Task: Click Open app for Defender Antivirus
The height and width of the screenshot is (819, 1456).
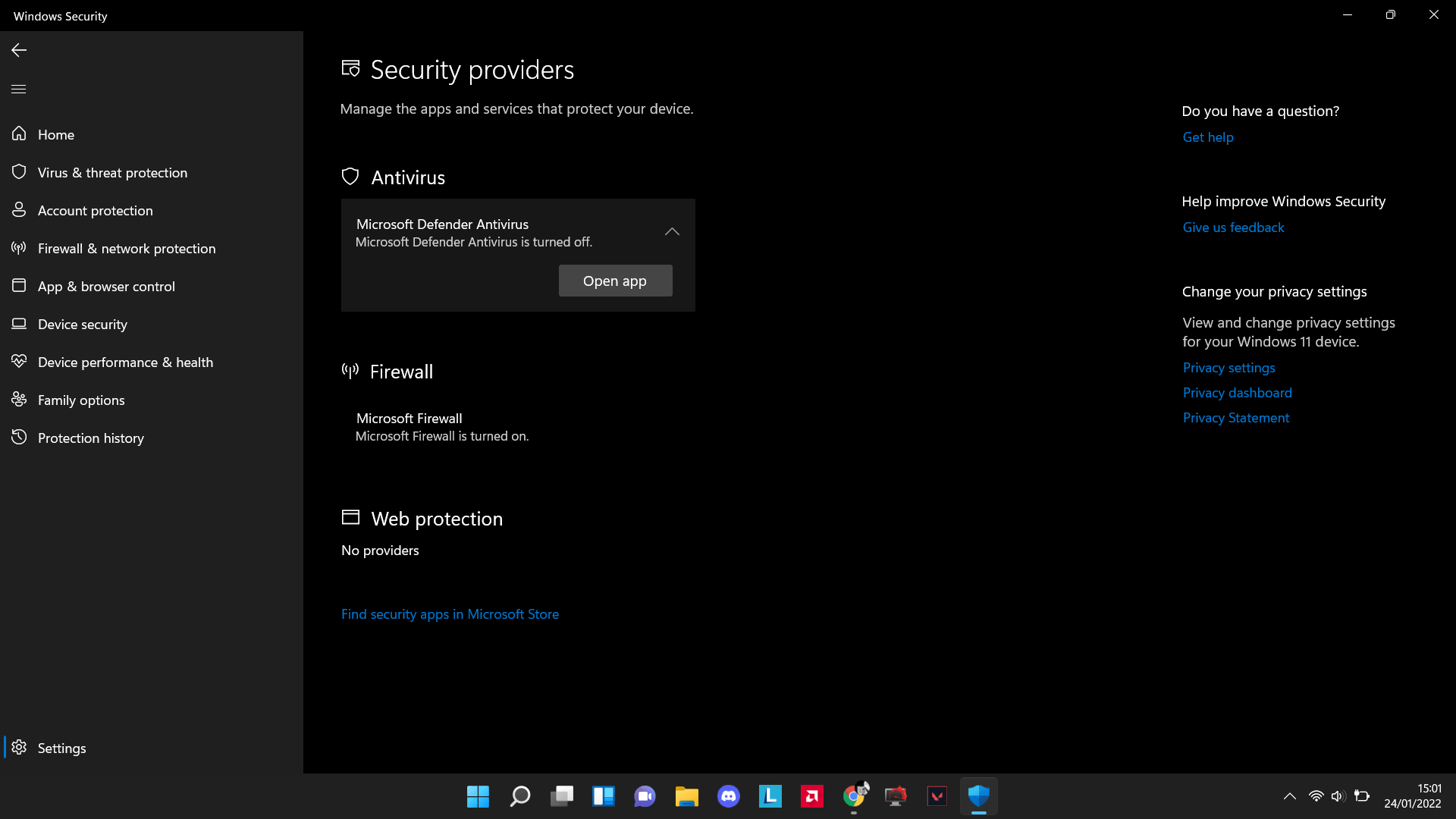Action: coord(615,281)
